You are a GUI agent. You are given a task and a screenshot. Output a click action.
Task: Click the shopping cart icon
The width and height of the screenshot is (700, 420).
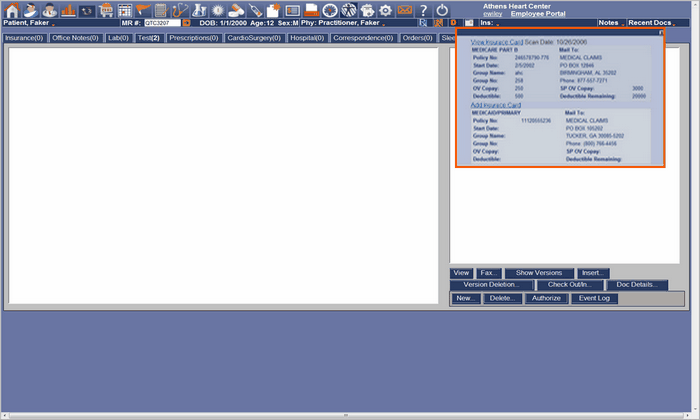pyautogui.click(x=105, y=9)
